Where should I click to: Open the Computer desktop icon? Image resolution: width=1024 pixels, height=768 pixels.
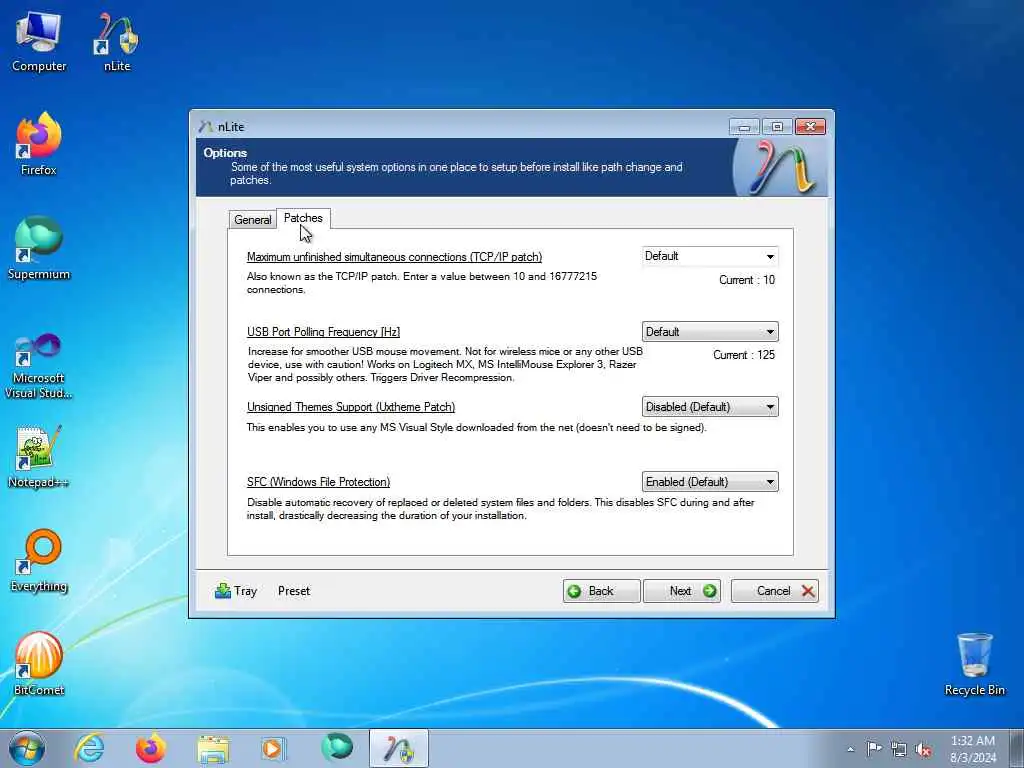pos(39,41)
